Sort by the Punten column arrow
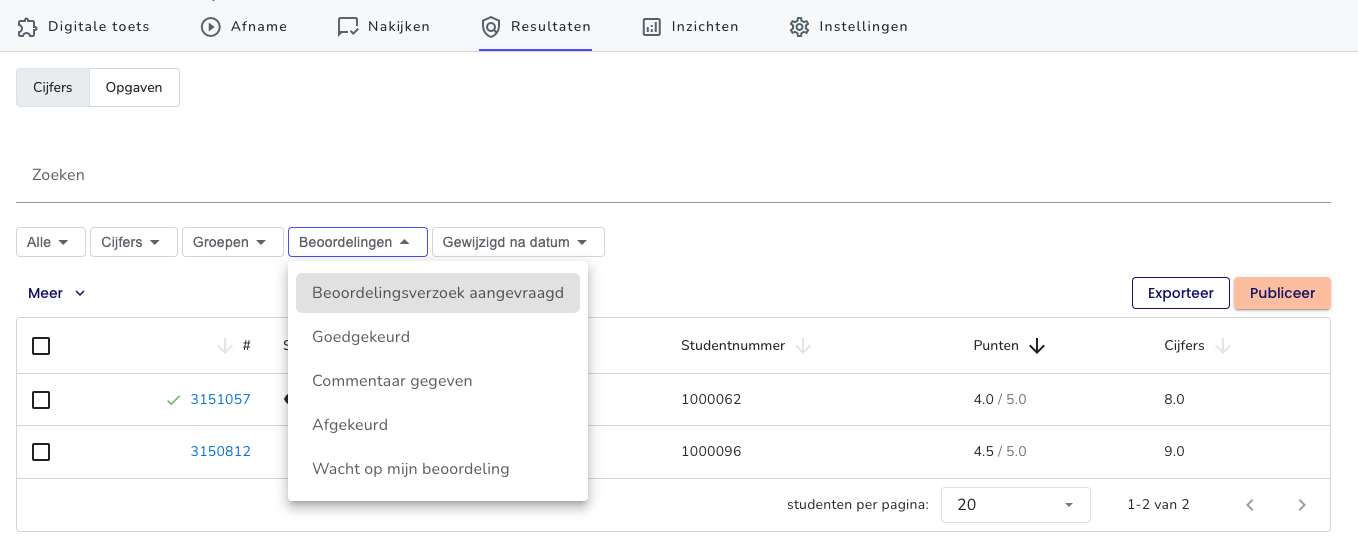This screenshot has height=559, width=1358. coord(1037,346)
